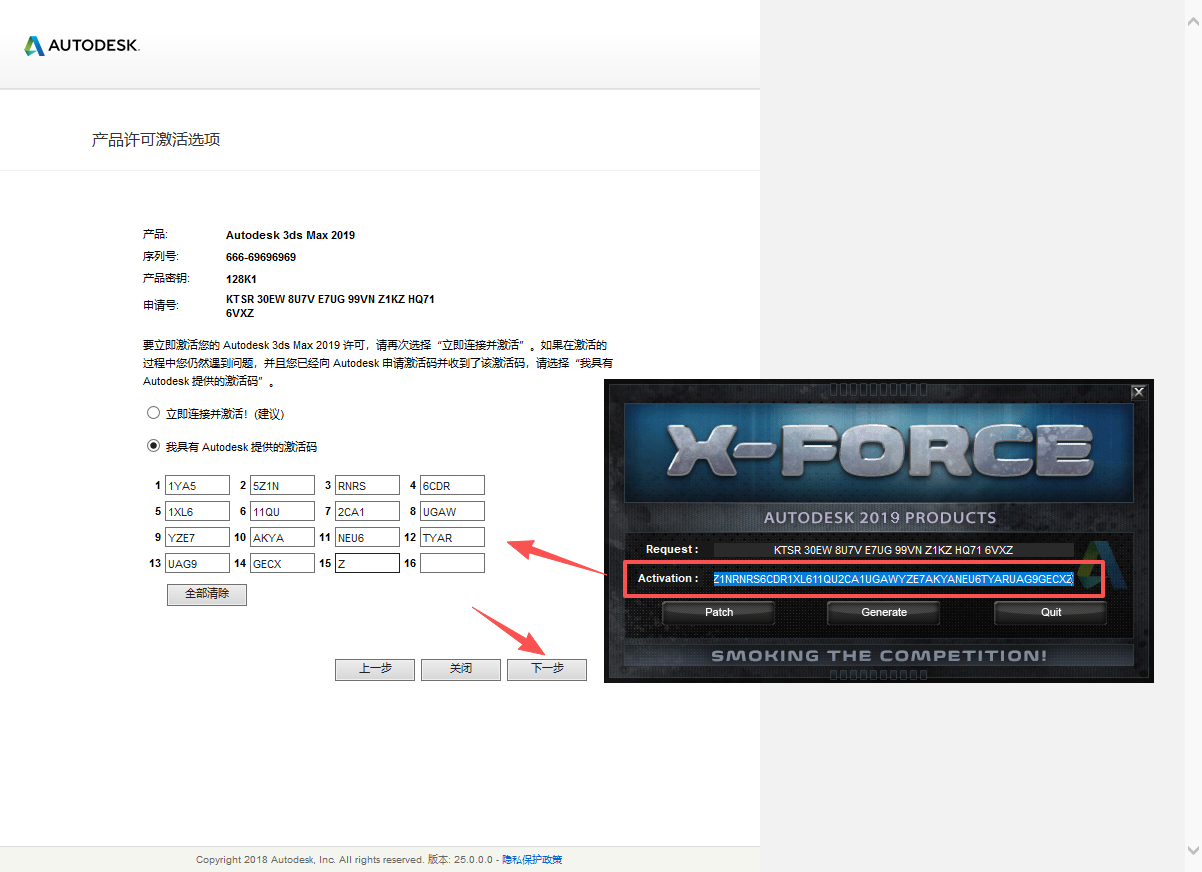Click the serial number 666-69696969
Viewport: 1202px width, 872px height.
pyautogui.click(x=261, y=257)
